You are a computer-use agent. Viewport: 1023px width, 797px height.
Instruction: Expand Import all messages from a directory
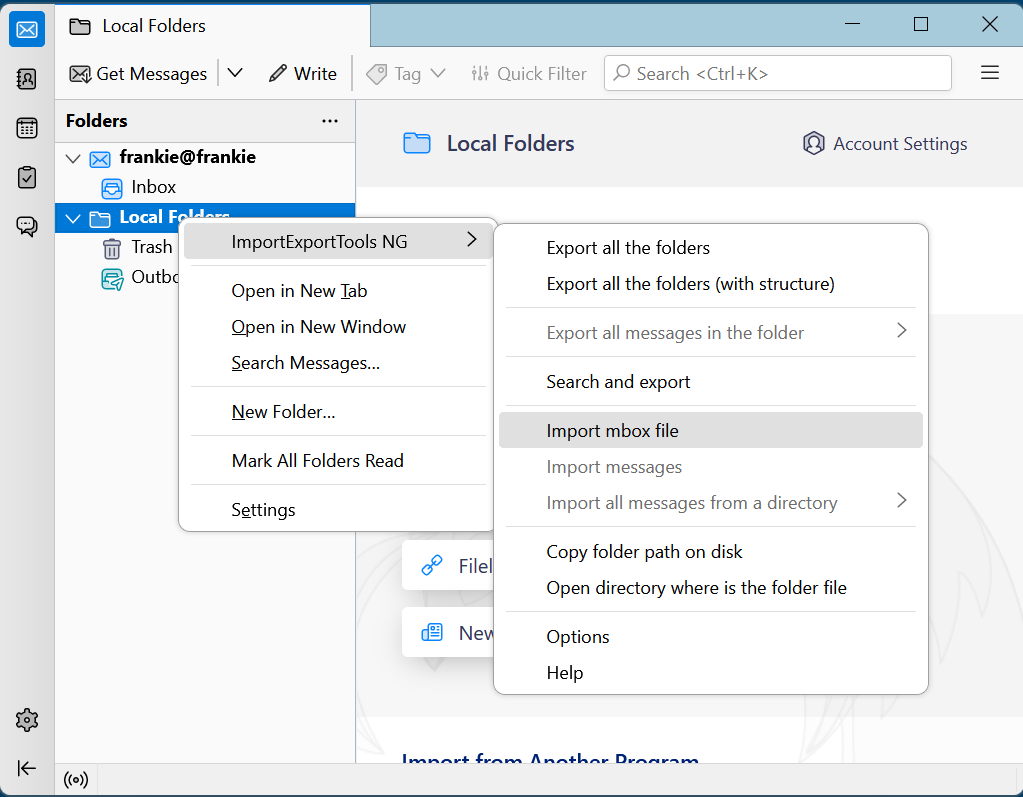[902, 500]
